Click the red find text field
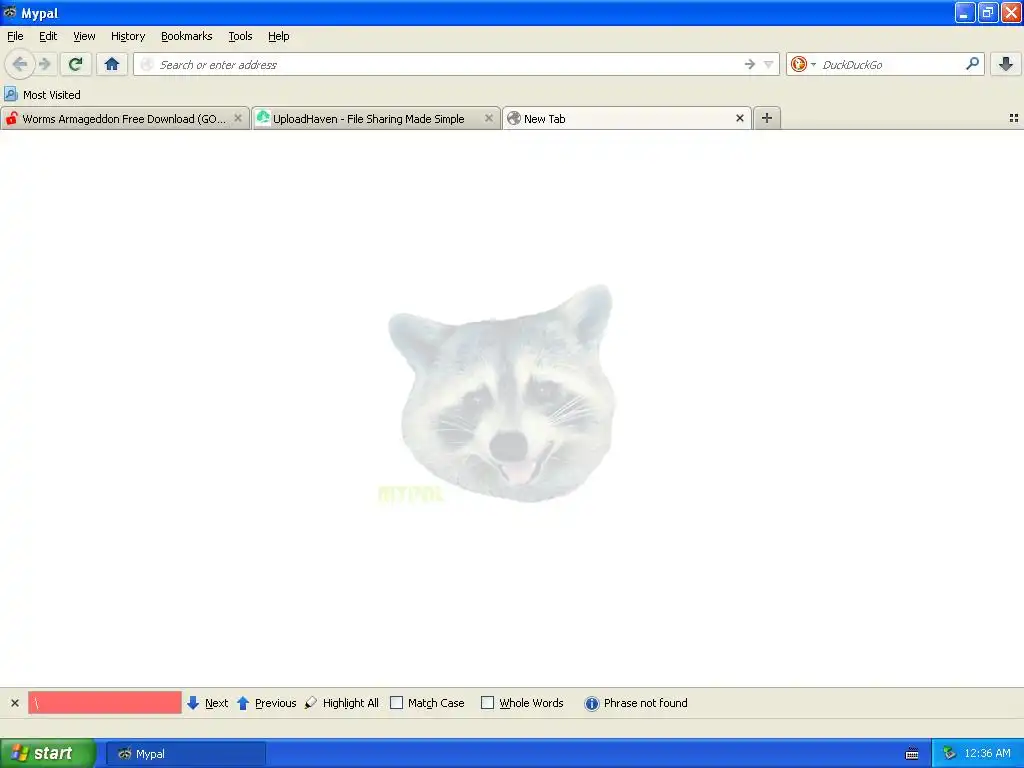Screen dimensions: 1024x768 pyautogui.click(x=104, y=703)
